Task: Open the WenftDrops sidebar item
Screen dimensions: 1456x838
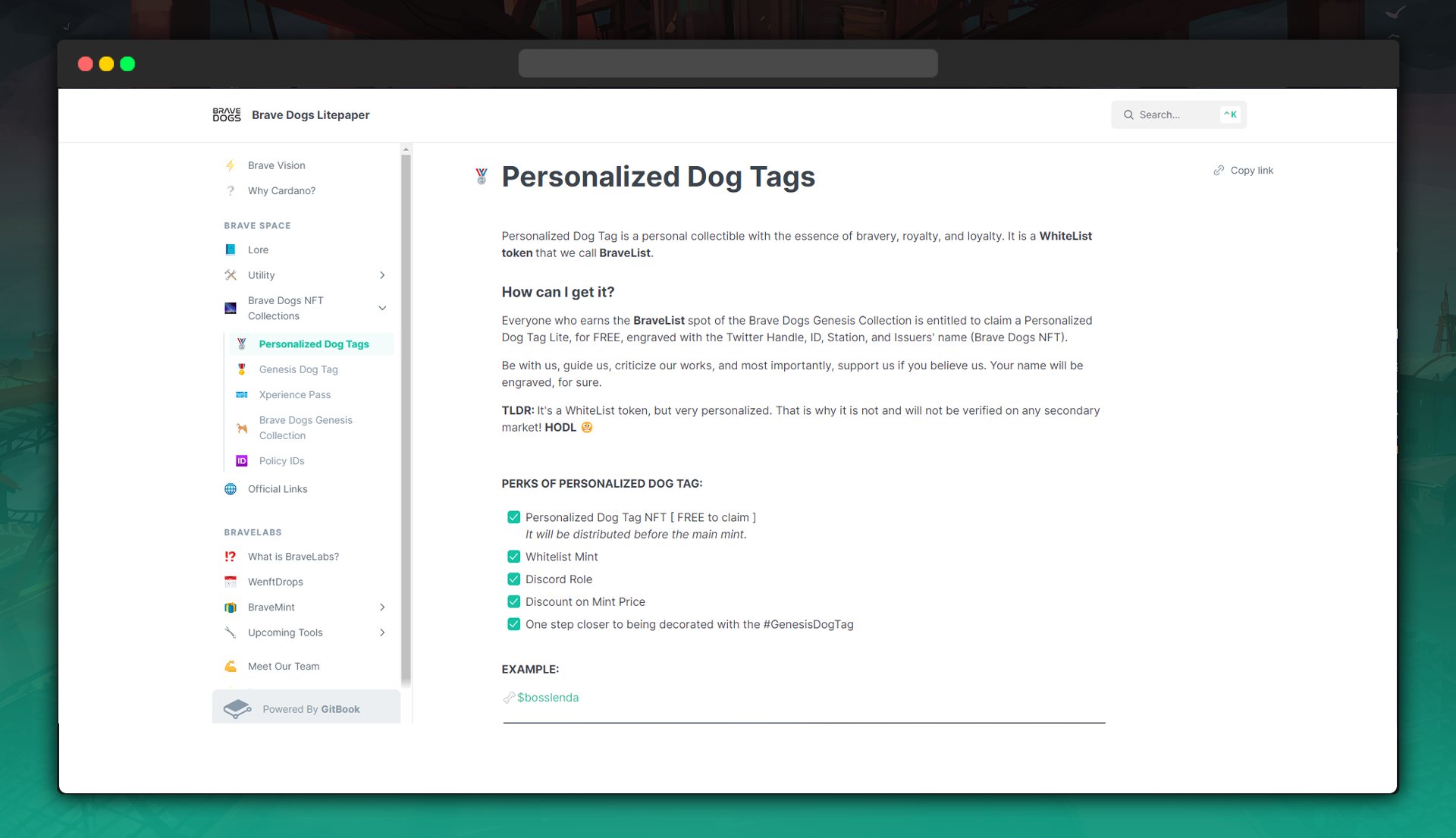Action: tap(275, 582)
